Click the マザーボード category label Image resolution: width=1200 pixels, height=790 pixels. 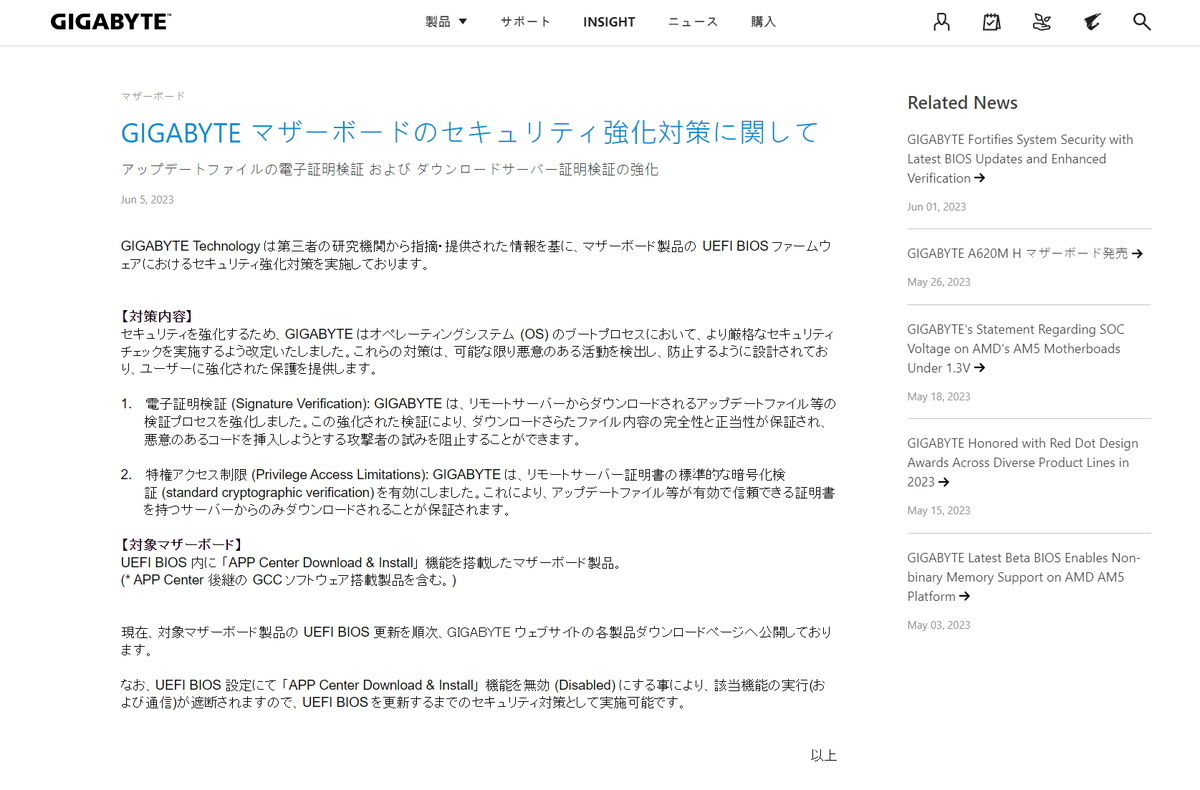tap(152, 96)
